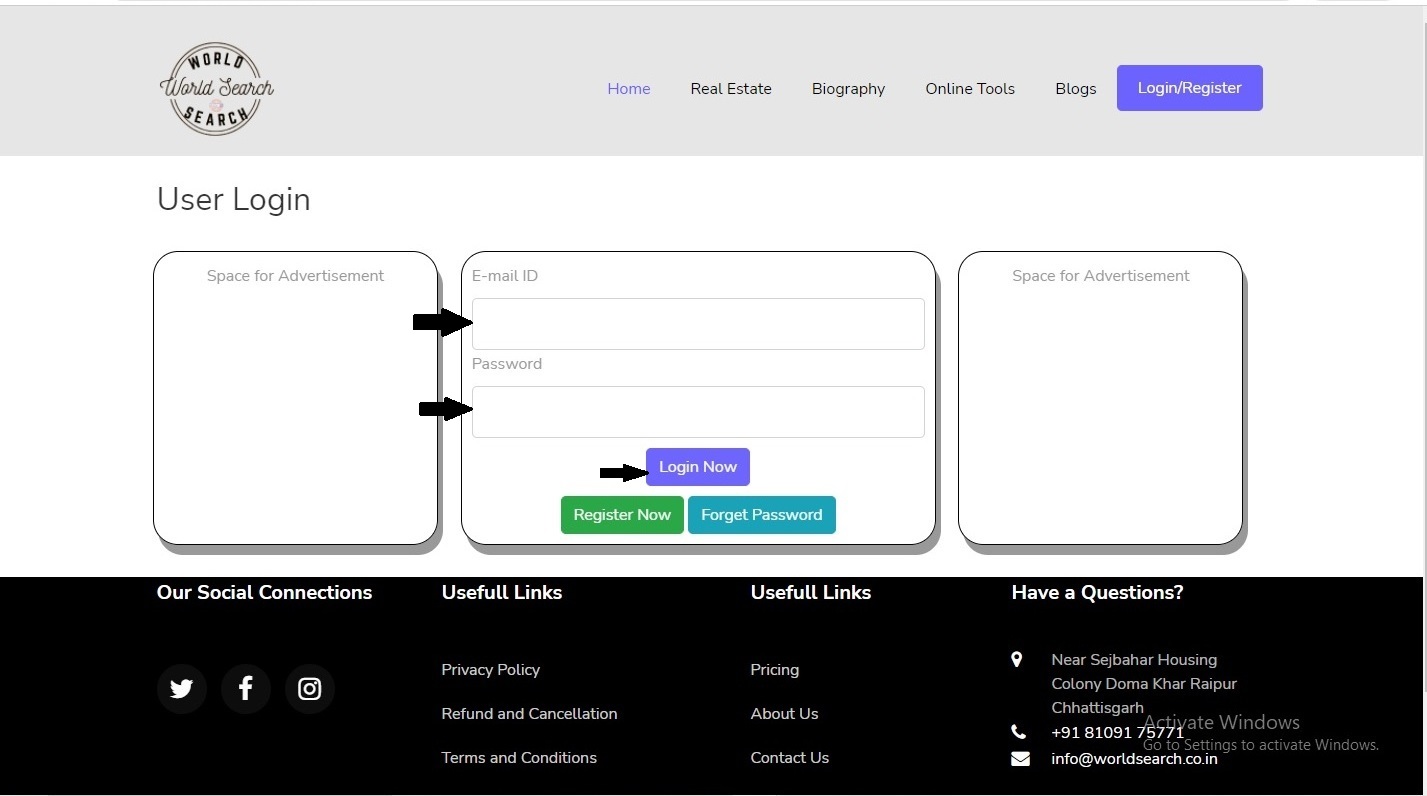The height and width of the screenshot is (796, 1427).
Task: Click the Our Social Connections heading
Action: click(x=264, y=593)
